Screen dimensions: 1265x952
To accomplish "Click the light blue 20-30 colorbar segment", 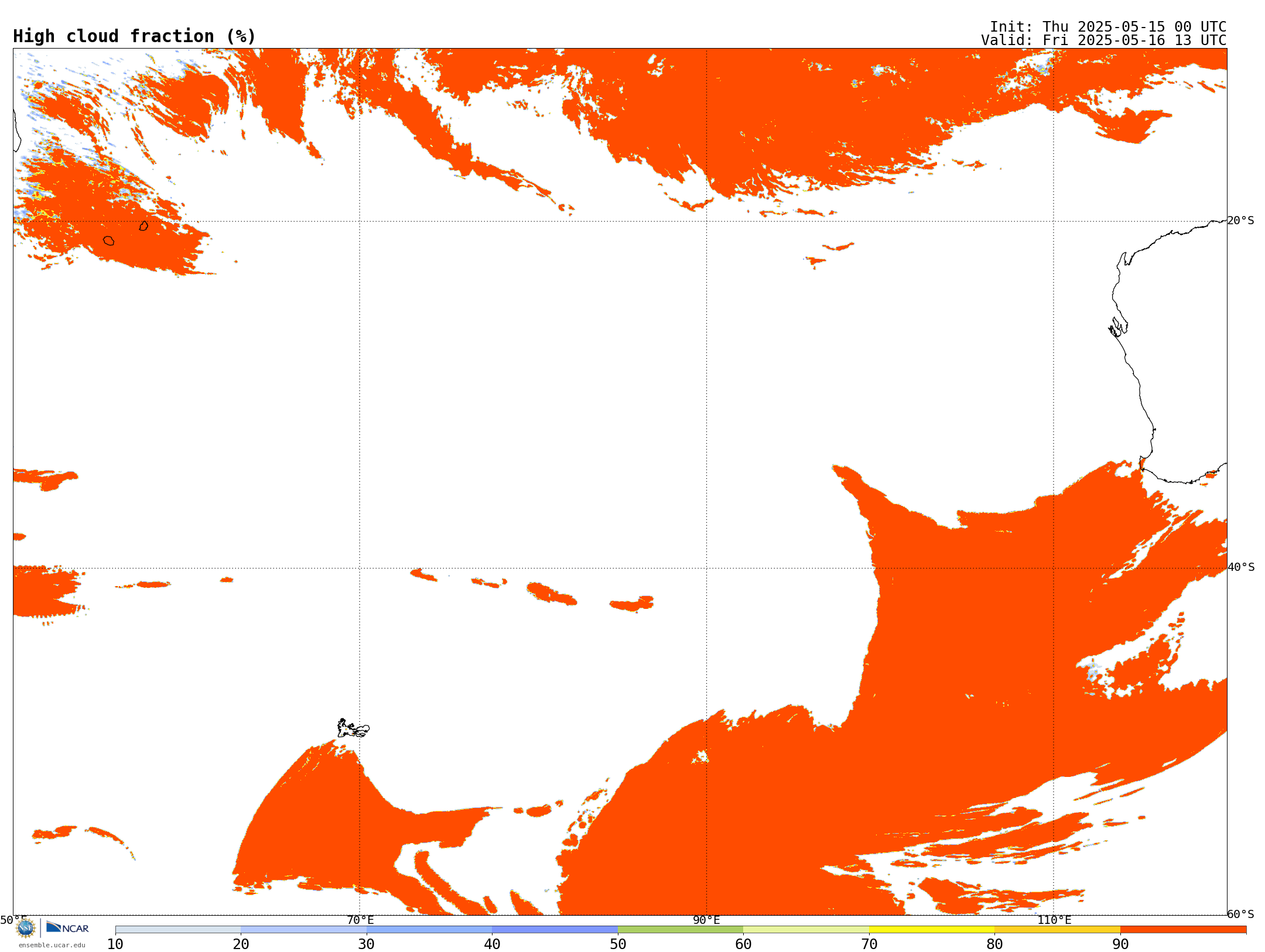I will [x=303, y=930].
